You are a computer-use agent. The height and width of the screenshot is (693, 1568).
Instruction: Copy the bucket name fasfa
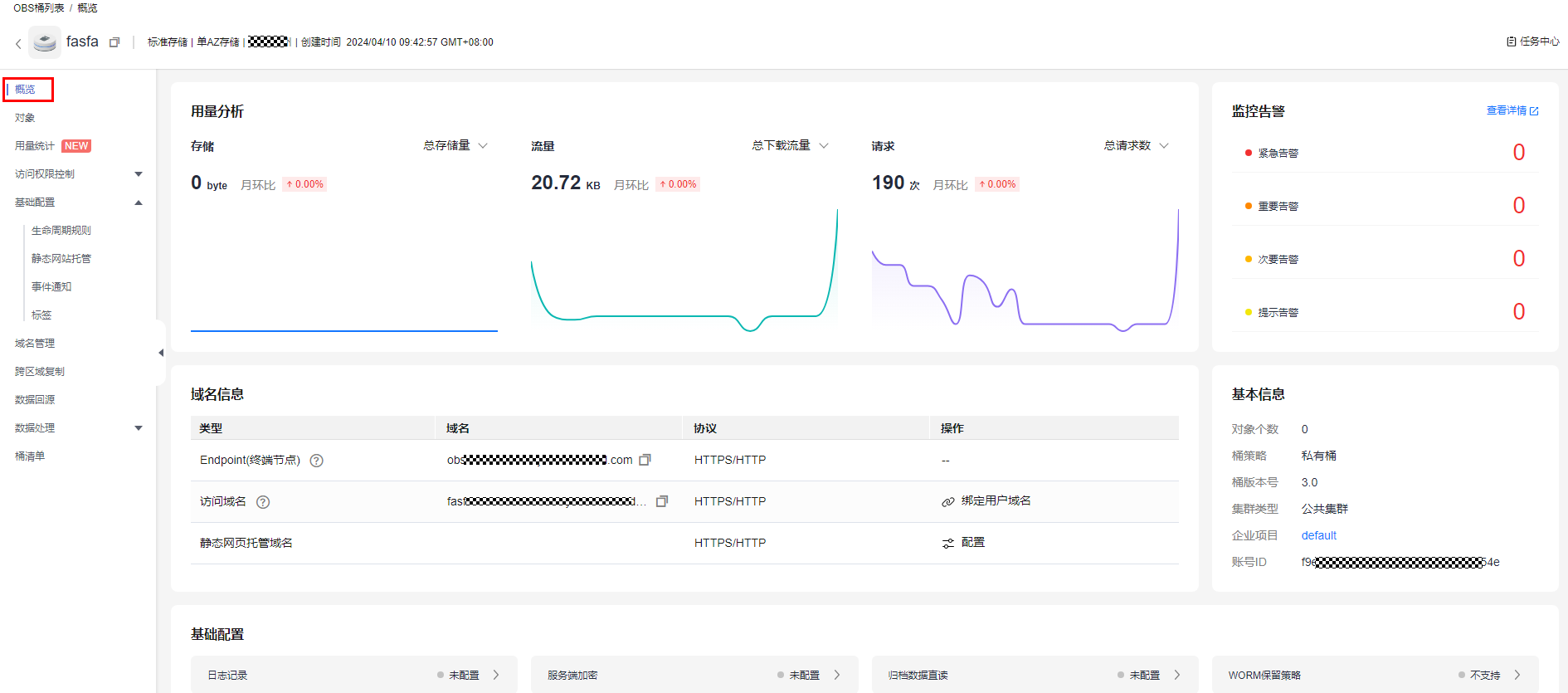pos(114,42)
